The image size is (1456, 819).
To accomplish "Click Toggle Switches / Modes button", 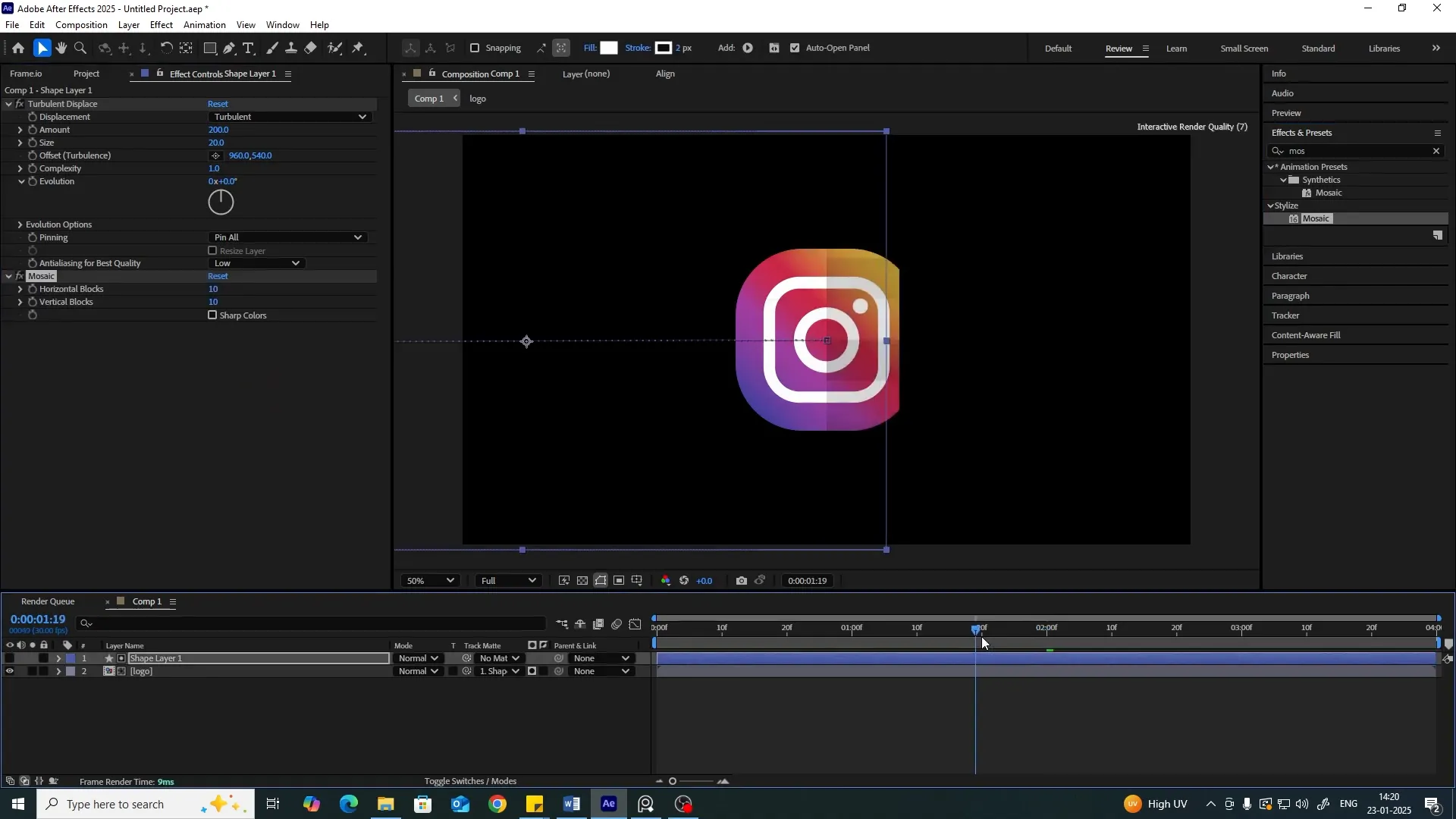I will (470, 781).
